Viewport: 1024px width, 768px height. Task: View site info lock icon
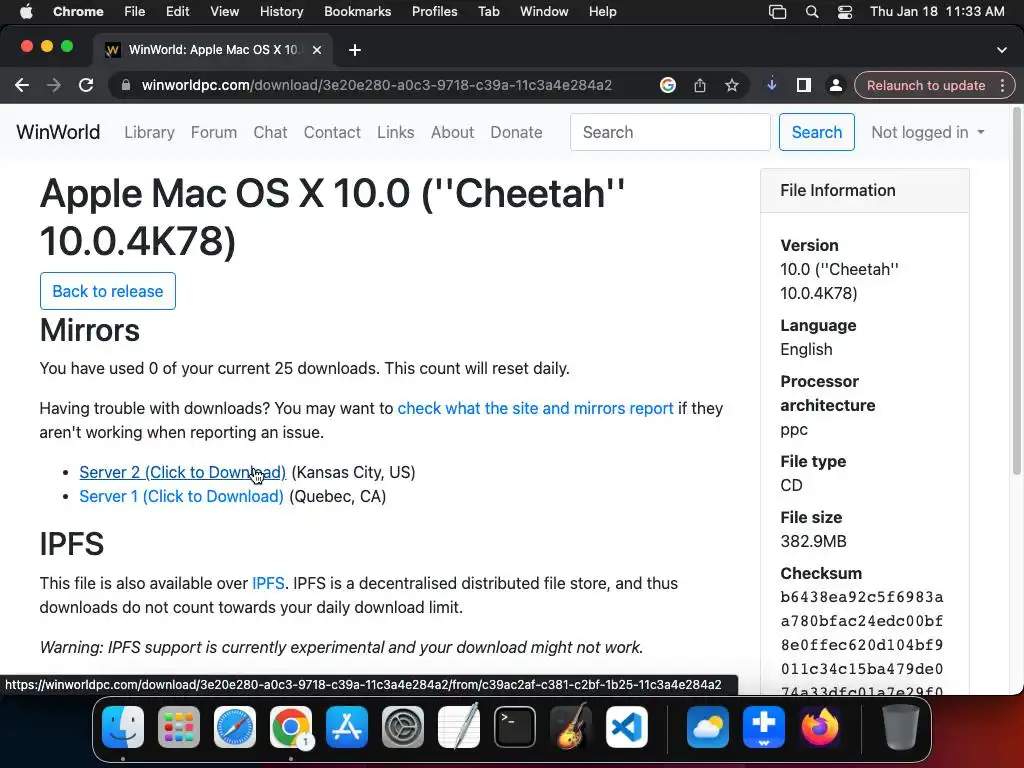126,86
